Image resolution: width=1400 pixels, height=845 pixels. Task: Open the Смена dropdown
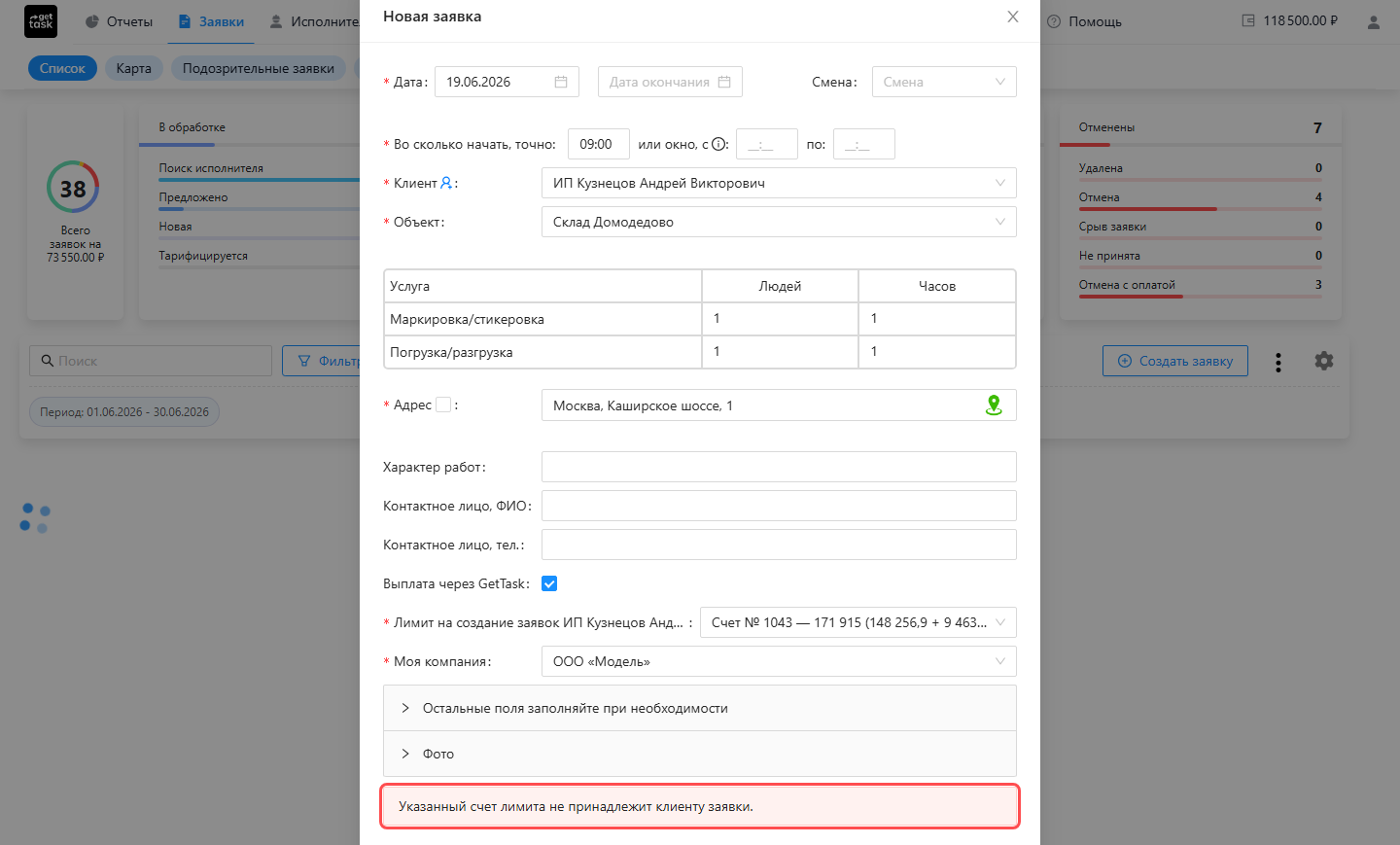[x=944, y=82]
